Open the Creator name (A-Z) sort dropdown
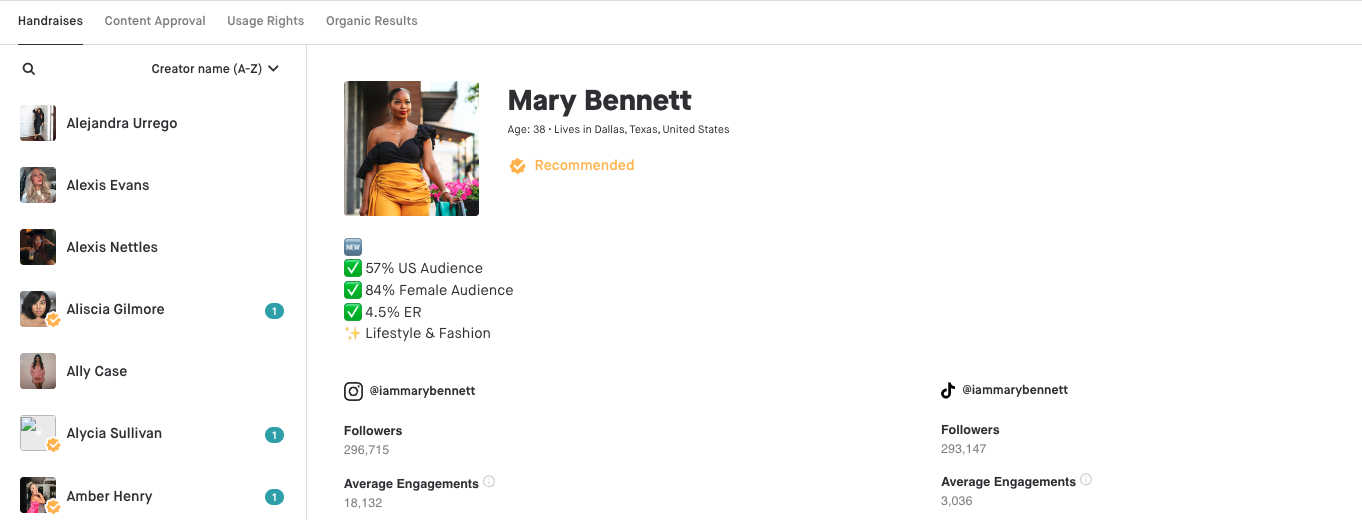The height and width of the screenshot is (520, 1362). point(215,69)
